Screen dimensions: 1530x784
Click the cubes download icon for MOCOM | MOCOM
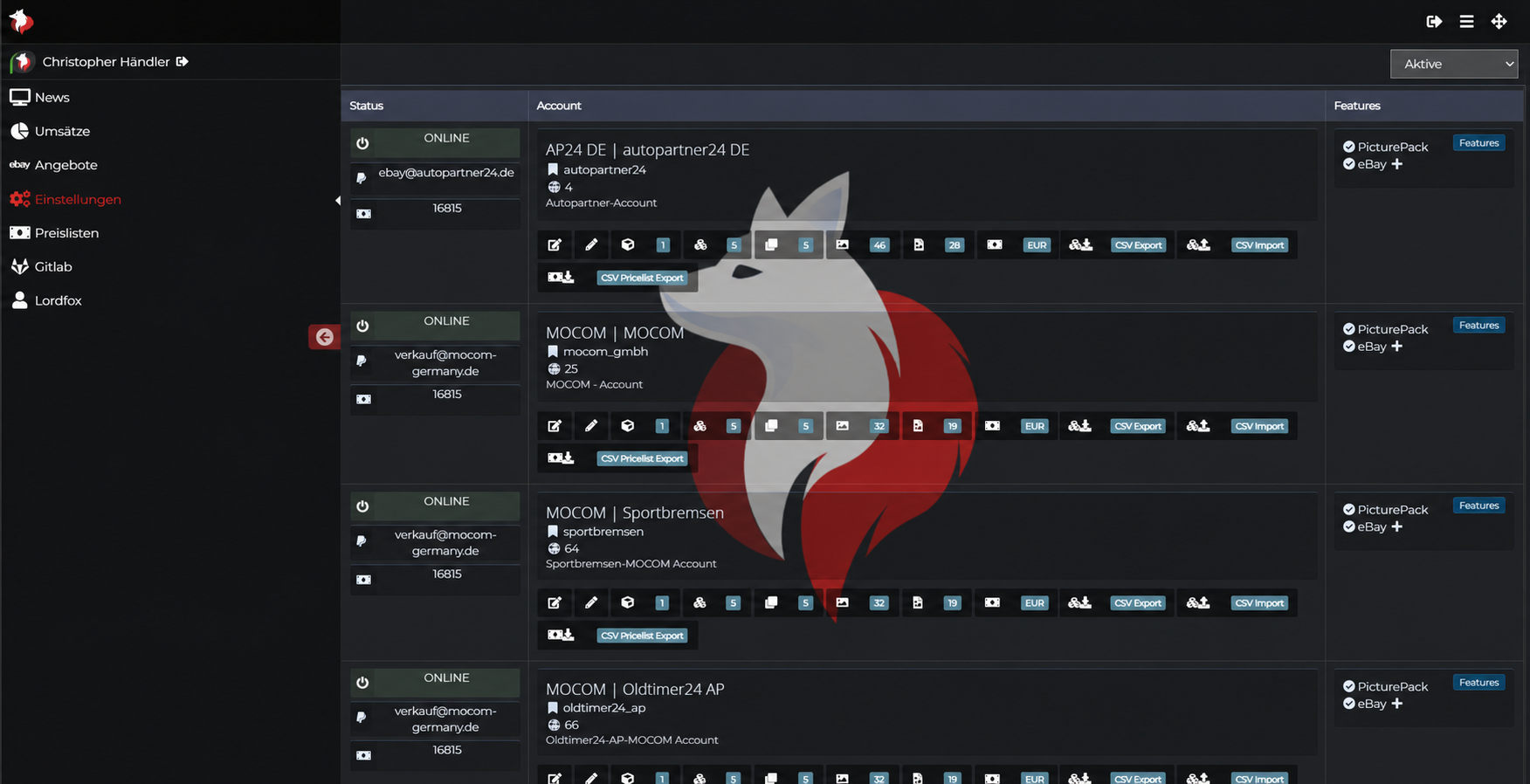(x=1080, y=426)
